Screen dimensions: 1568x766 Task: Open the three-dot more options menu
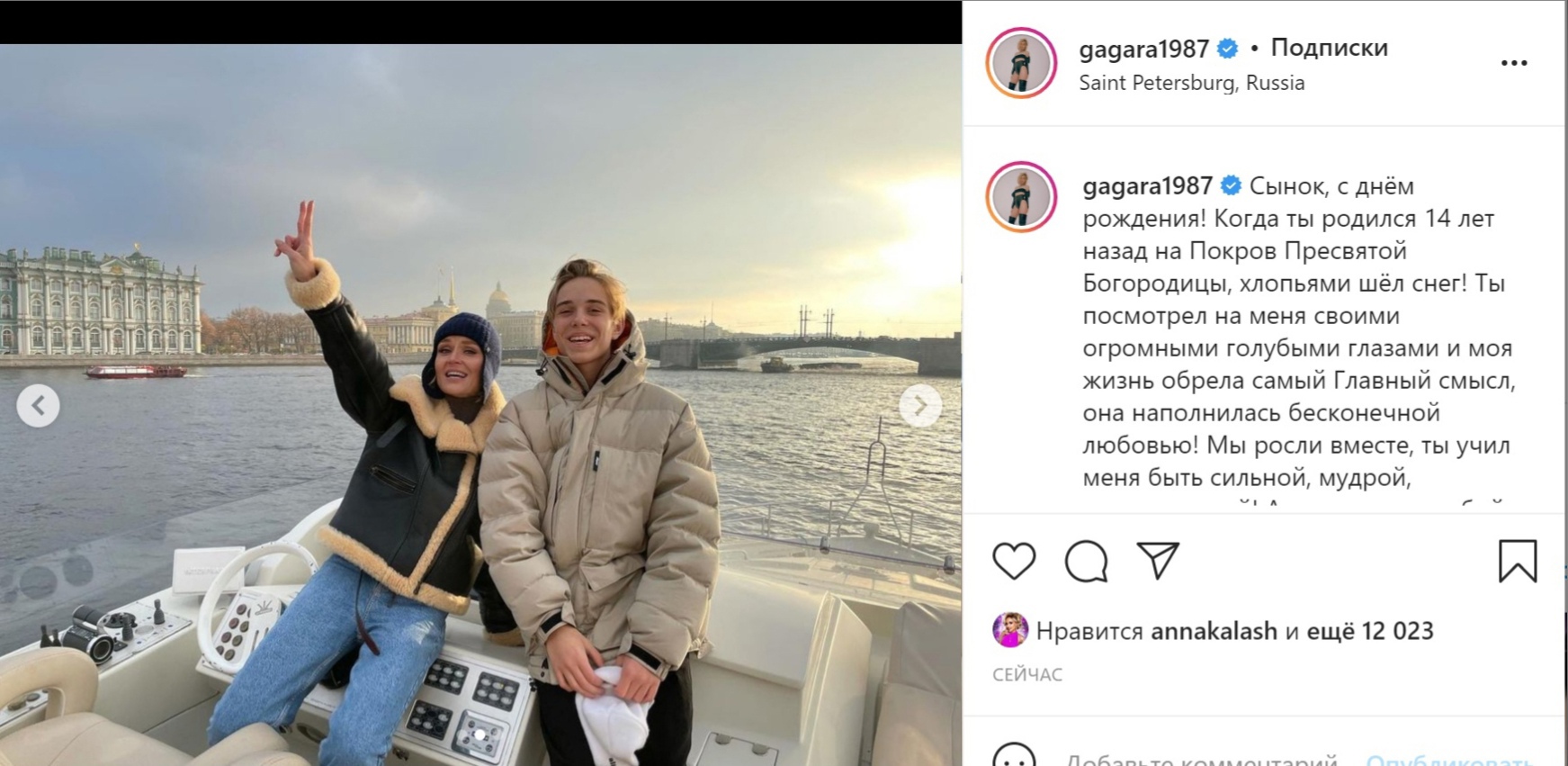(x=1514, y=63)
